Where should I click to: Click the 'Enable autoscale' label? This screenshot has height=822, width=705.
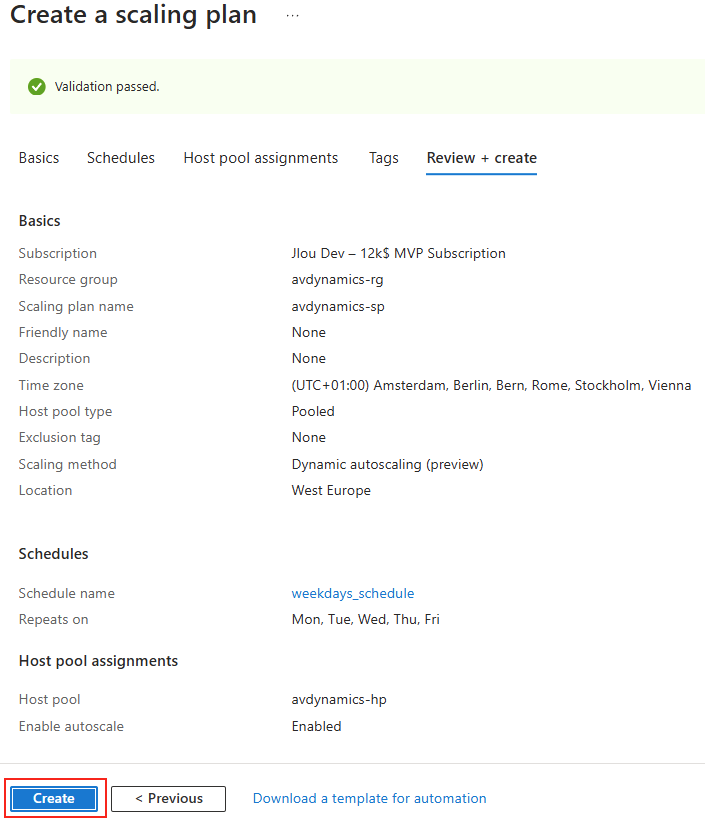pyautogui.click(x=71, y=727)
